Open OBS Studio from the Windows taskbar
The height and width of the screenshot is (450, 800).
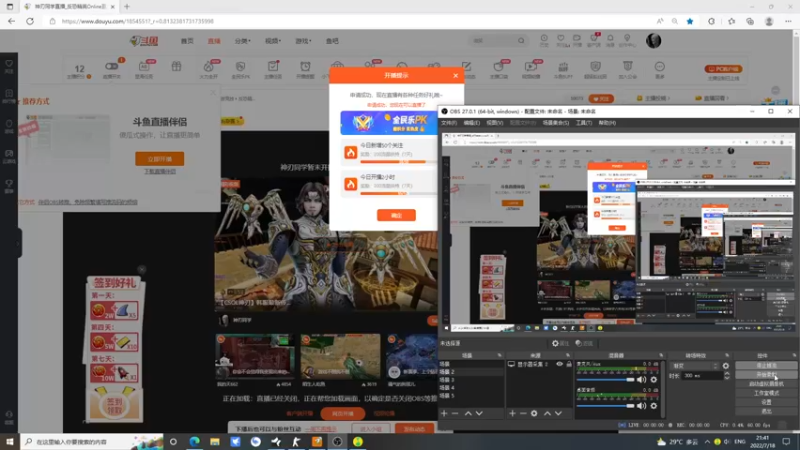click(x=337, y=442)
